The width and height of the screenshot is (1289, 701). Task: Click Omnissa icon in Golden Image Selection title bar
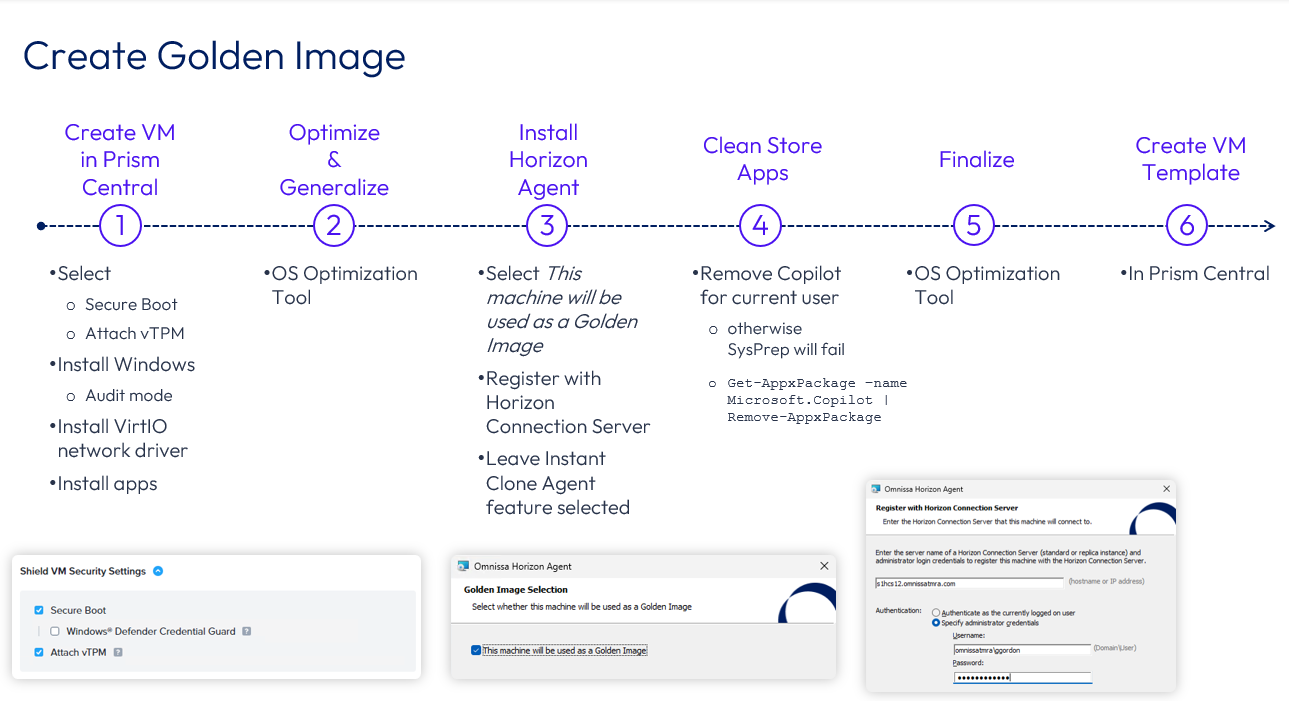point(463,566)
